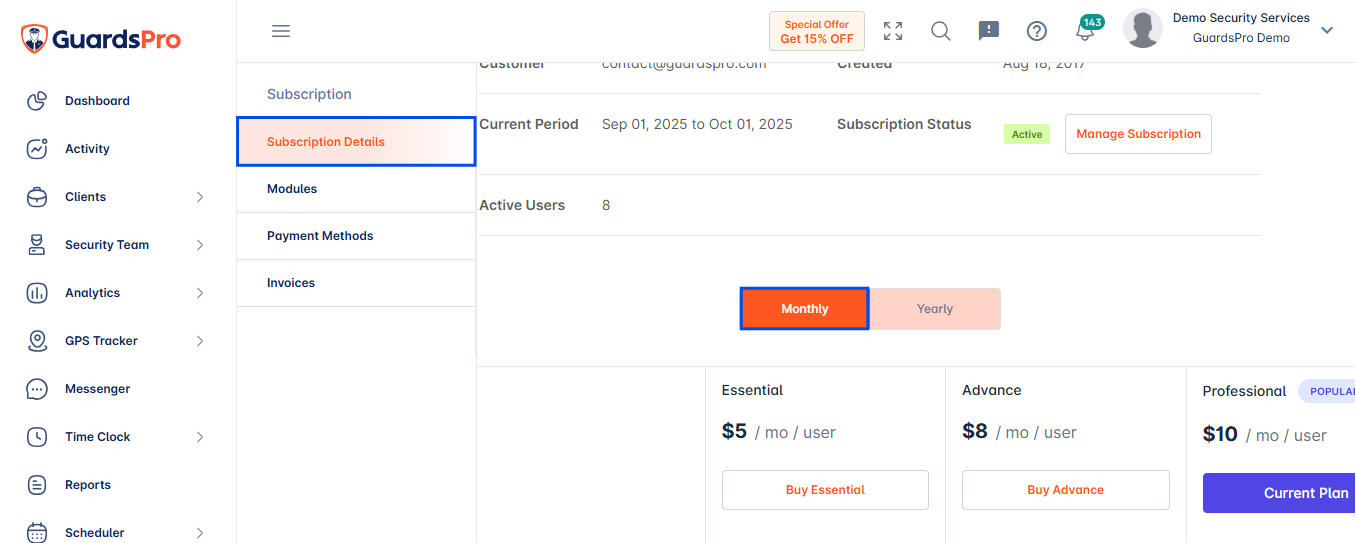Click the GuardsPro logo
The image size is (1356, 543).
[x=101, y=39]
